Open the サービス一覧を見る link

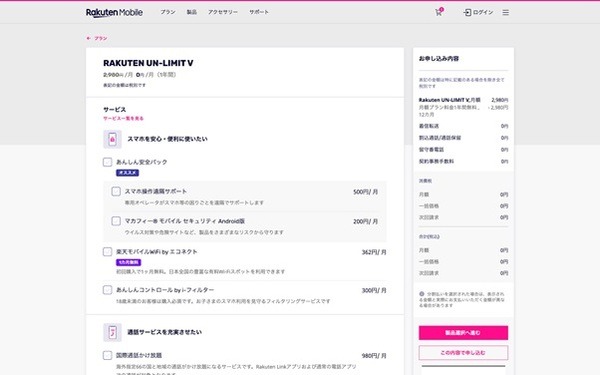click(123, 119)
